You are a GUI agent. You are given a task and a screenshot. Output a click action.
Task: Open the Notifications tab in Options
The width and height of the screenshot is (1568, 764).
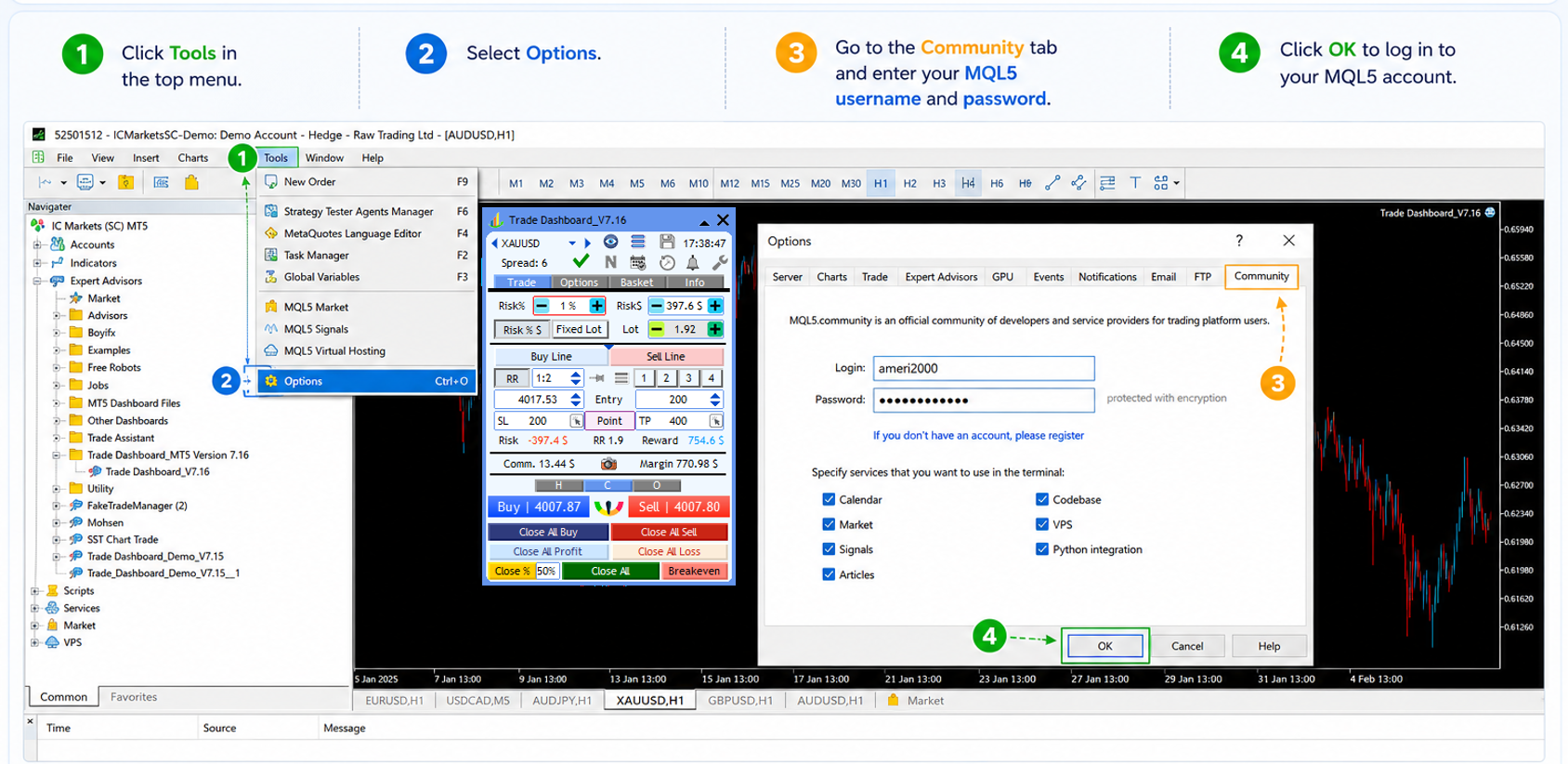point(1107,277)
